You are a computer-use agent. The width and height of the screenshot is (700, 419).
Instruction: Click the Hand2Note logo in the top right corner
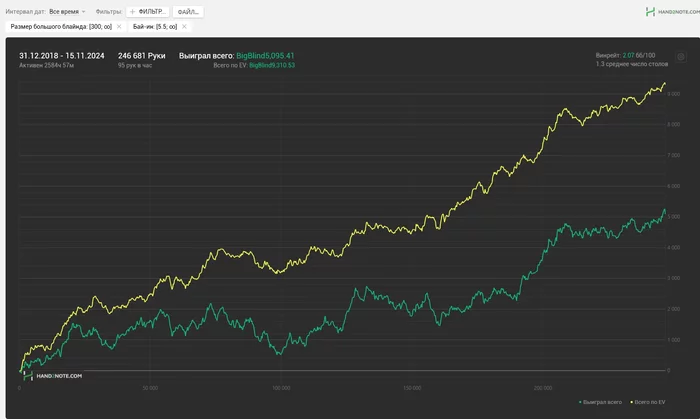[x=672, y=12]
